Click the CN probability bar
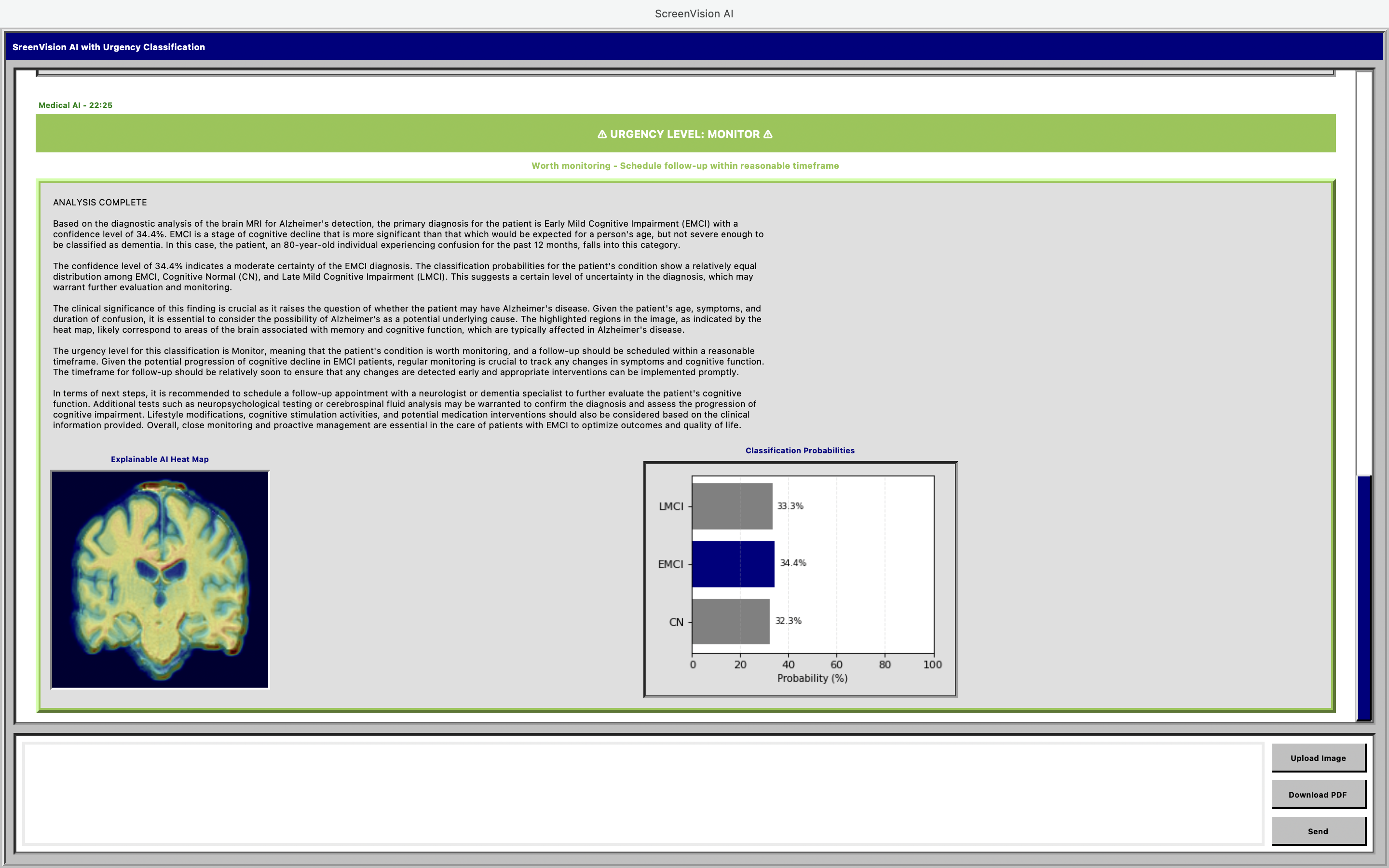The width and height of the screenshot is (1389, 868). point(731,621)
